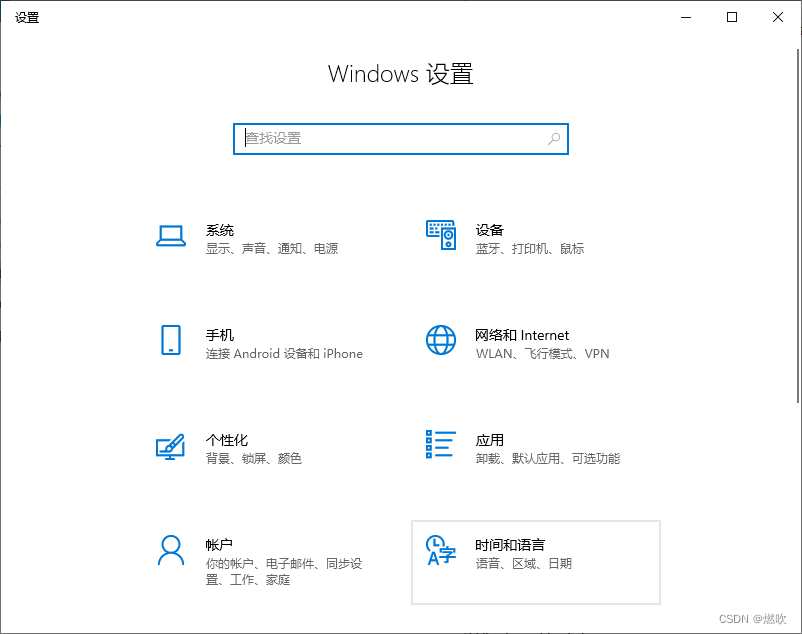Open 网络和 Internet settings title
Viewport: 802px width, 634px height.
point(522,335)
